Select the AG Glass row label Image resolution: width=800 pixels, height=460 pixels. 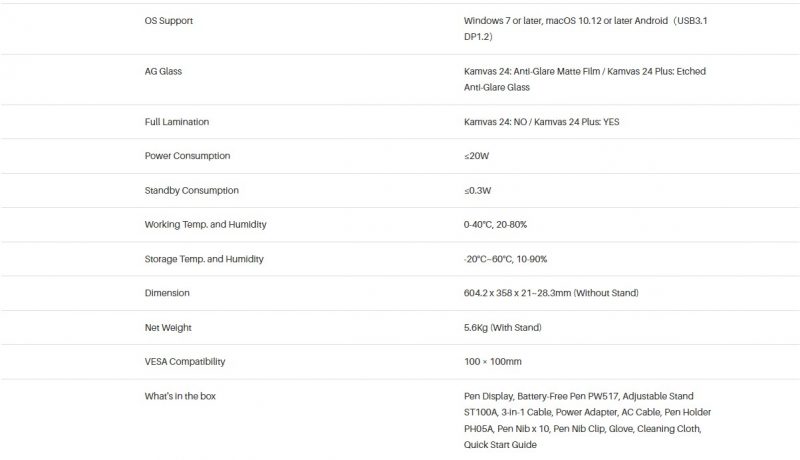tap(163, 71)
